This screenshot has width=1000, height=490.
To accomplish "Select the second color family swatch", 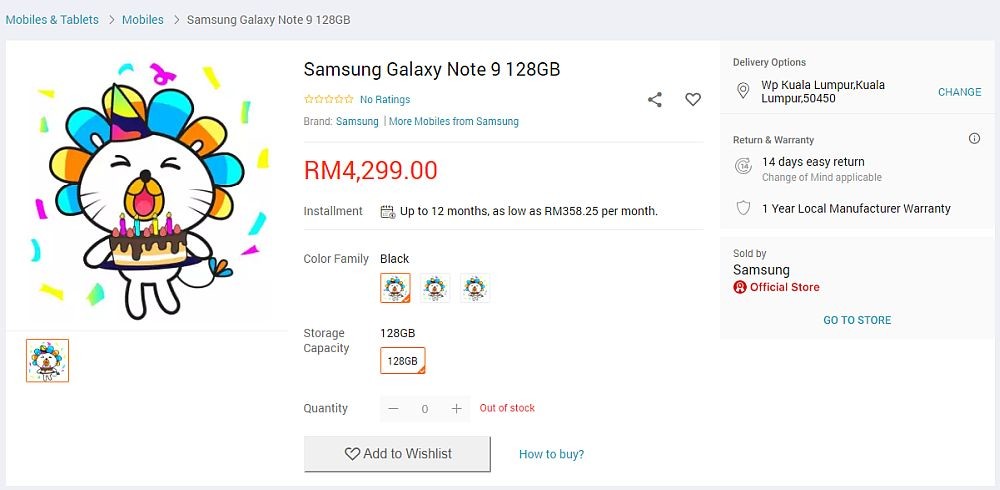I will click(x=435, y=288).
